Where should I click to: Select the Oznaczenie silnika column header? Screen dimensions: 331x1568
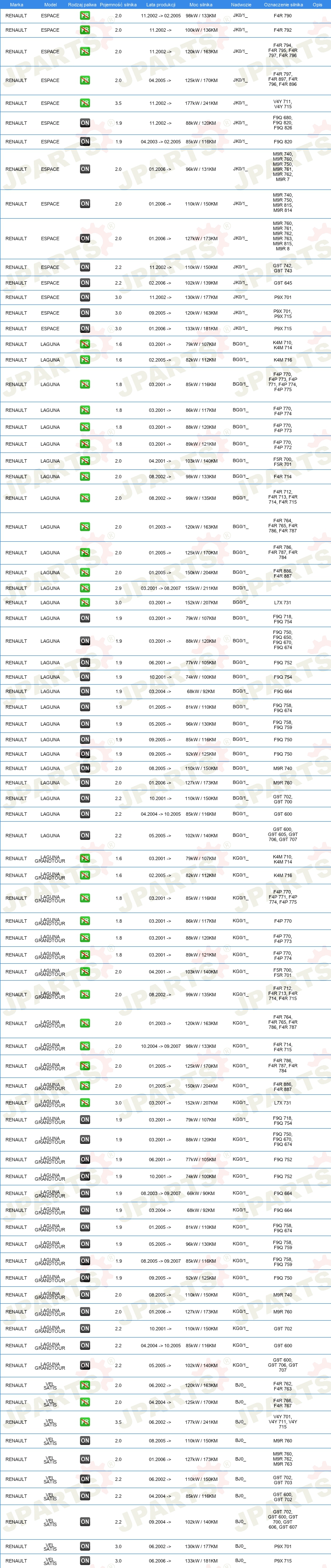point(283,4)
